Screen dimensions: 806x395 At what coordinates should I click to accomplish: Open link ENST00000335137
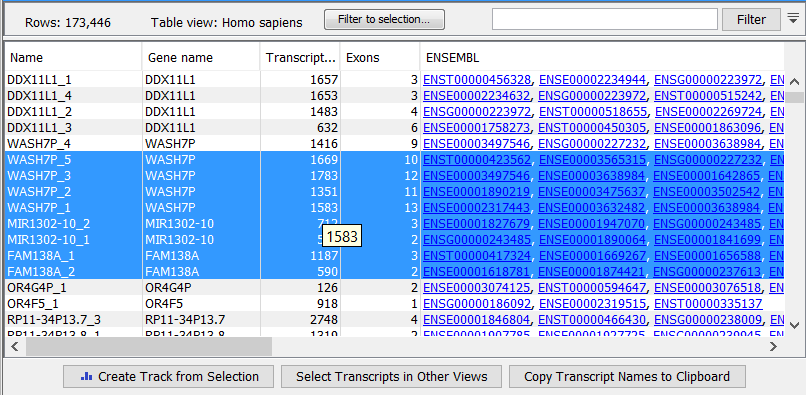click(x=708, y=303)
